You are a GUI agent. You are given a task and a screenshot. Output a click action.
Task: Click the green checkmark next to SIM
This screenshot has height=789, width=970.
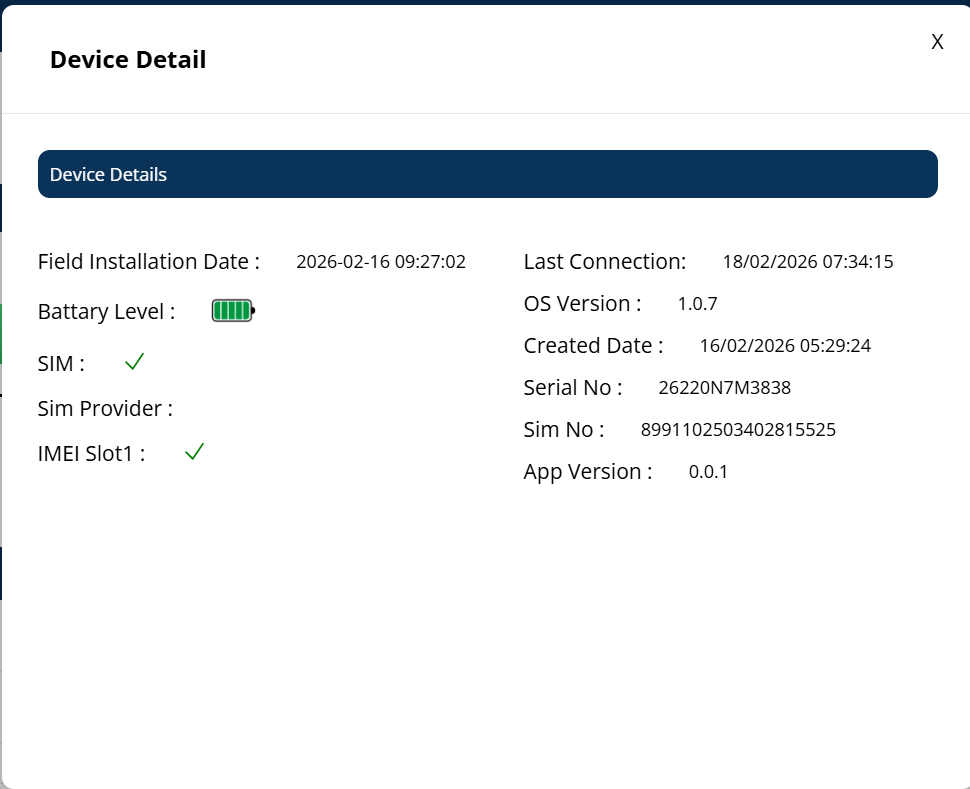(135, 362)
